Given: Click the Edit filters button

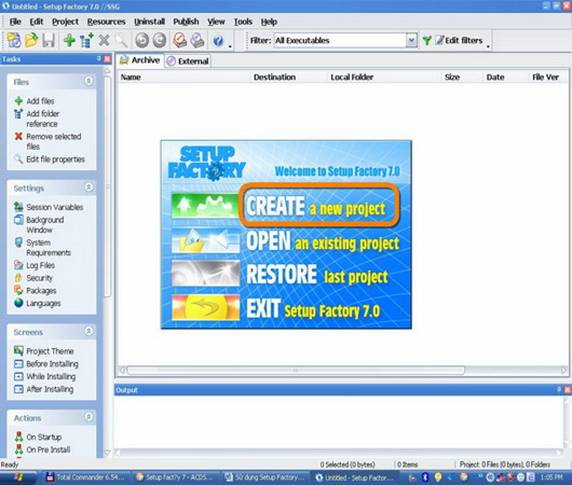Looking at the screenshot, I should click(x=459, y=40).
